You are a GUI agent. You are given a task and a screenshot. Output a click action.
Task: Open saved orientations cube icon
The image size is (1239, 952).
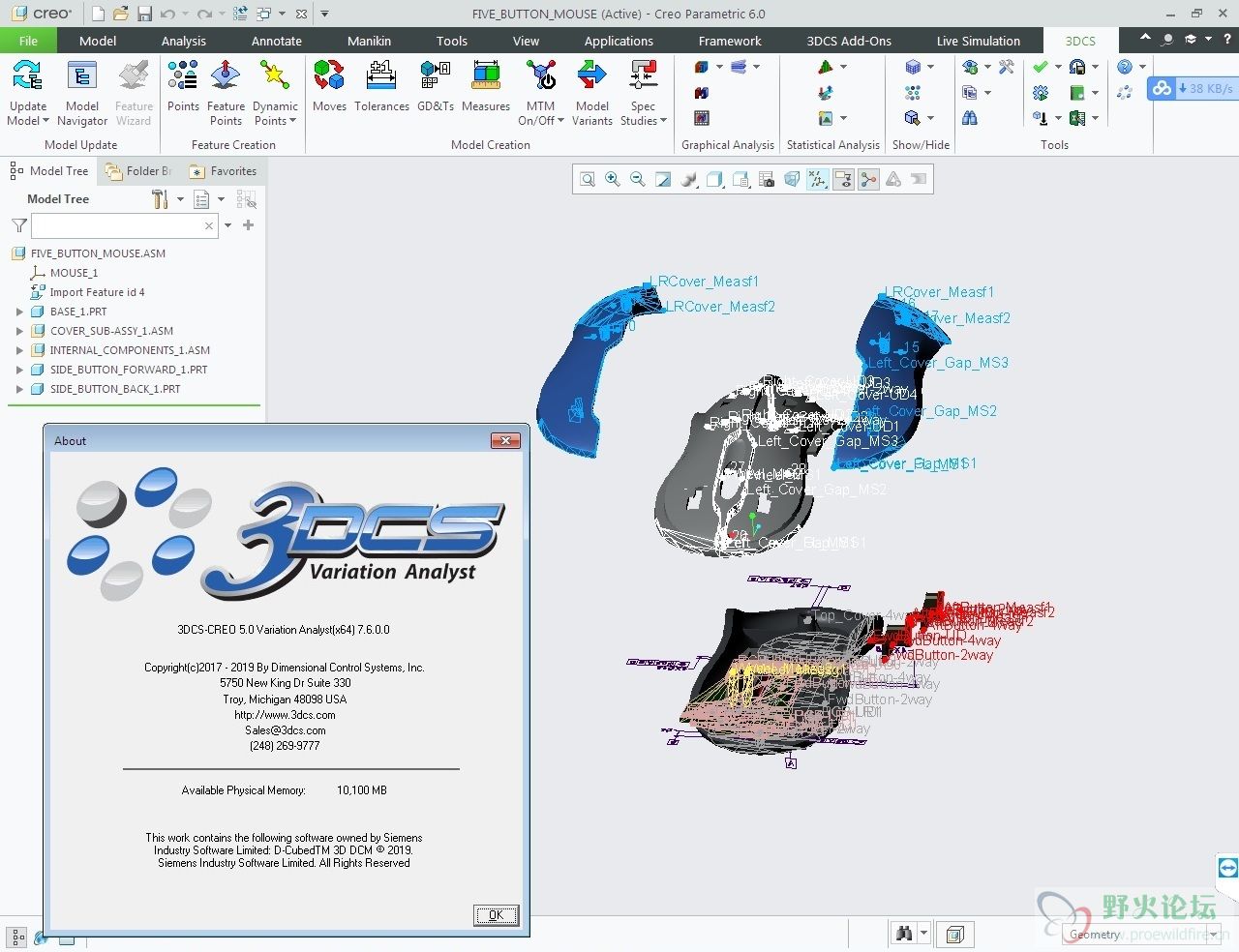(715, 179)
